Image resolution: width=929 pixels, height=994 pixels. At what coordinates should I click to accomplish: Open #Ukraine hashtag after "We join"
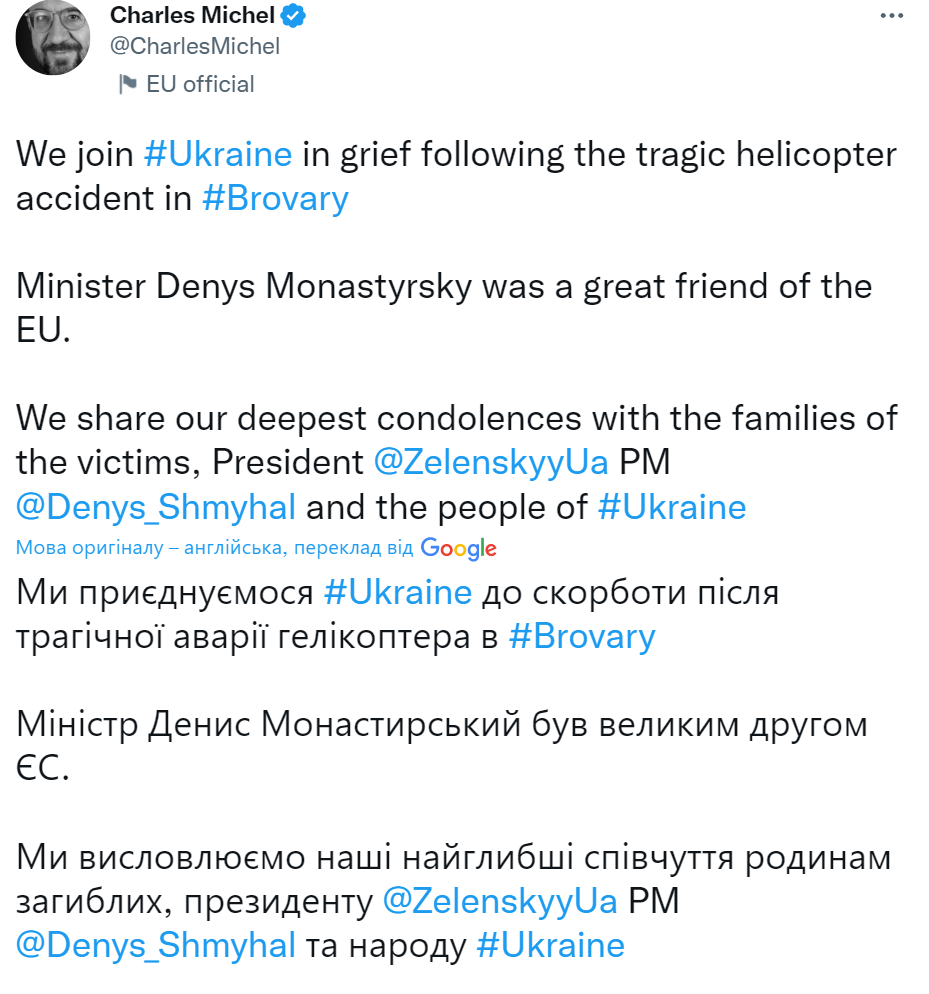[218, 155]
